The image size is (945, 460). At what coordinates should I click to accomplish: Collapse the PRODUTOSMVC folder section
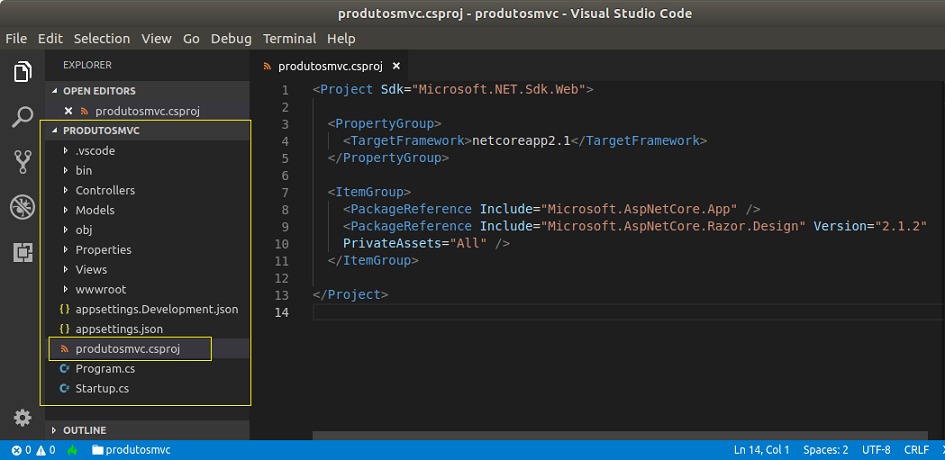tap(55, 131)
